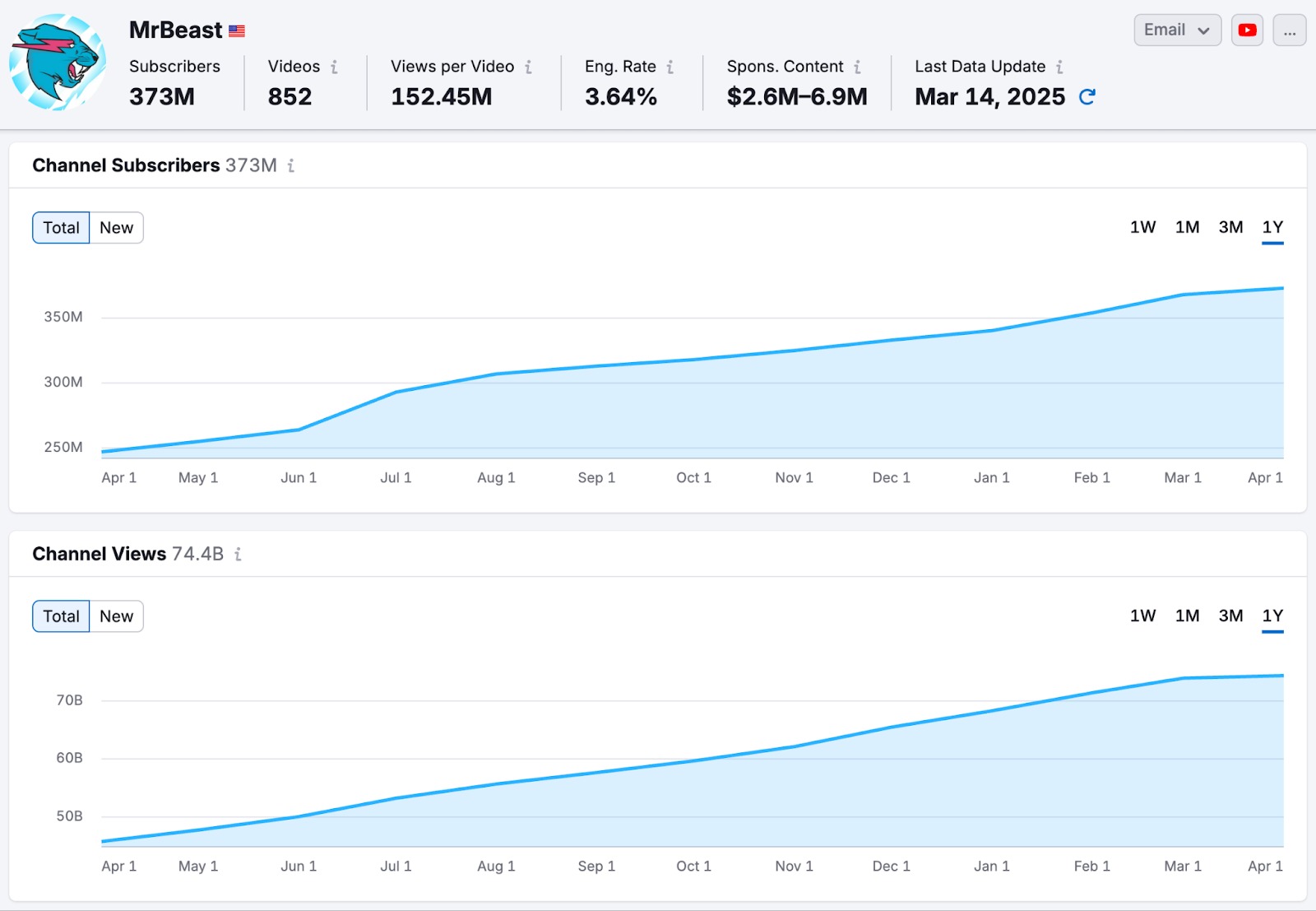The height and width of the screenshot is (911, 1316).
Task: Set Channel Subscribers range to 1Y
Action: (1272, 227)
